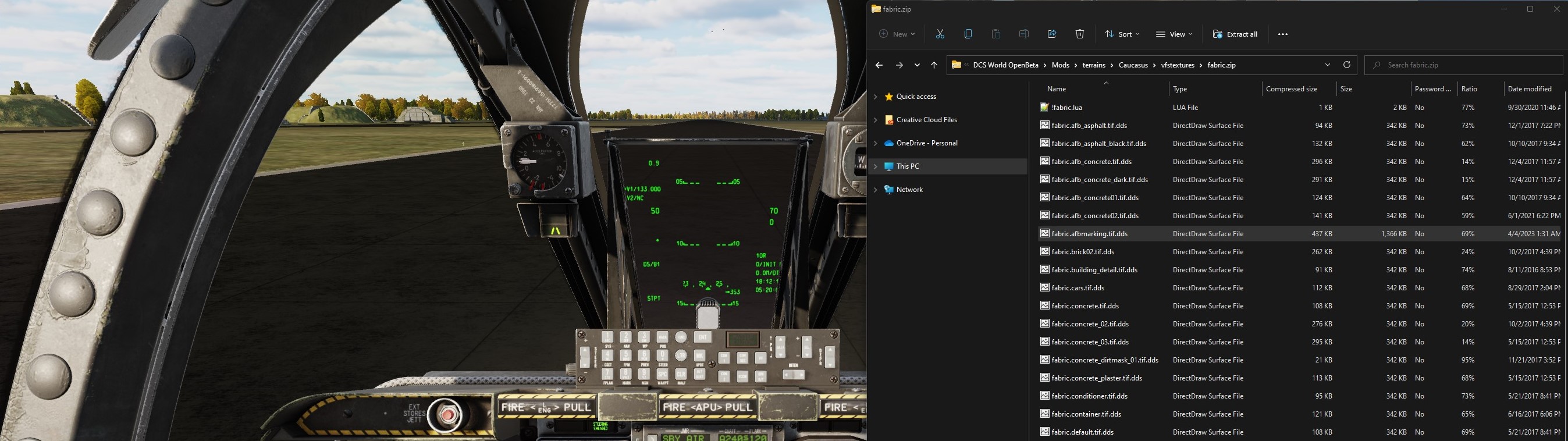Select fabric.container.tif.dds file
Viewport: 1568px width, 441px height.
coord(1086,414)
